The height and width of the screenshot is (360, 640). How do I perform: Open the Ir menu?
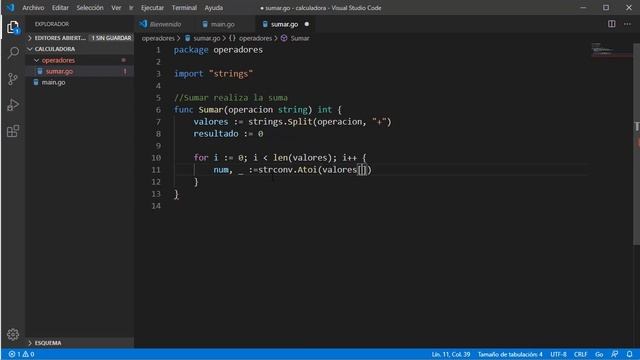[x=131, y=8]
